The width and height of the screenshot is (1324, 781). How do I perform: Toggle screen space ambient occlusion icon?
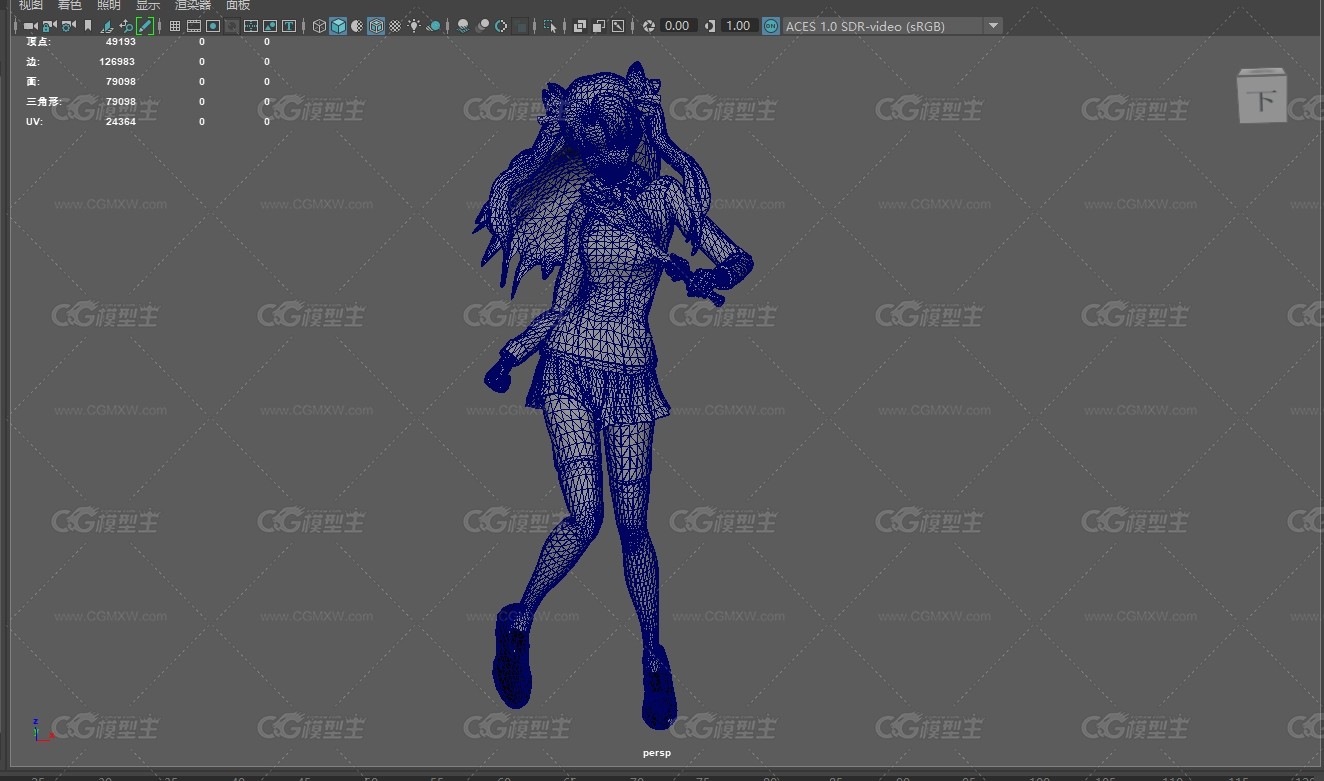463,26
